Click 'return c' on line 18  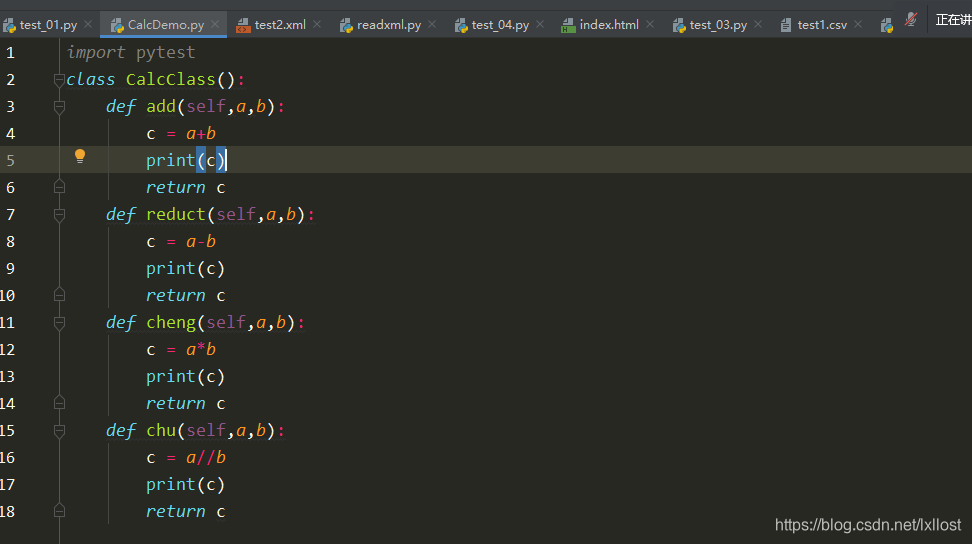pyautogui.click(x=185, y=511)
